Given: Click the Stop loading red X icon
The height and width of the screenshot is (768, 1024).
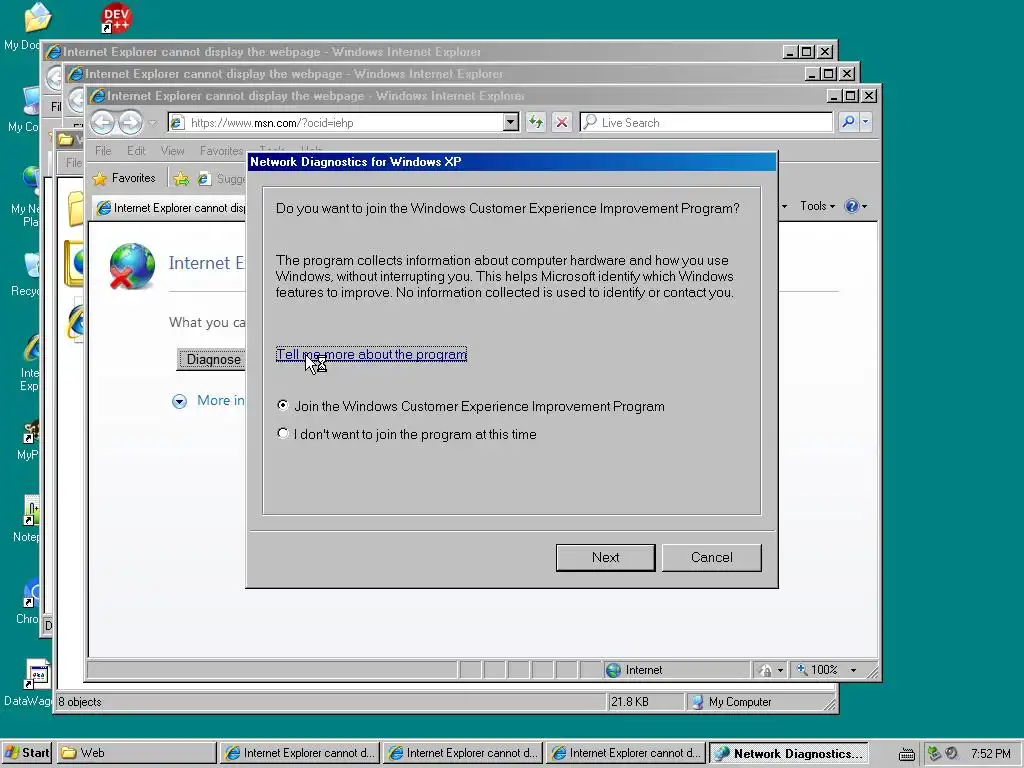Looking at the screenshot, I should (x=562, y=122).
